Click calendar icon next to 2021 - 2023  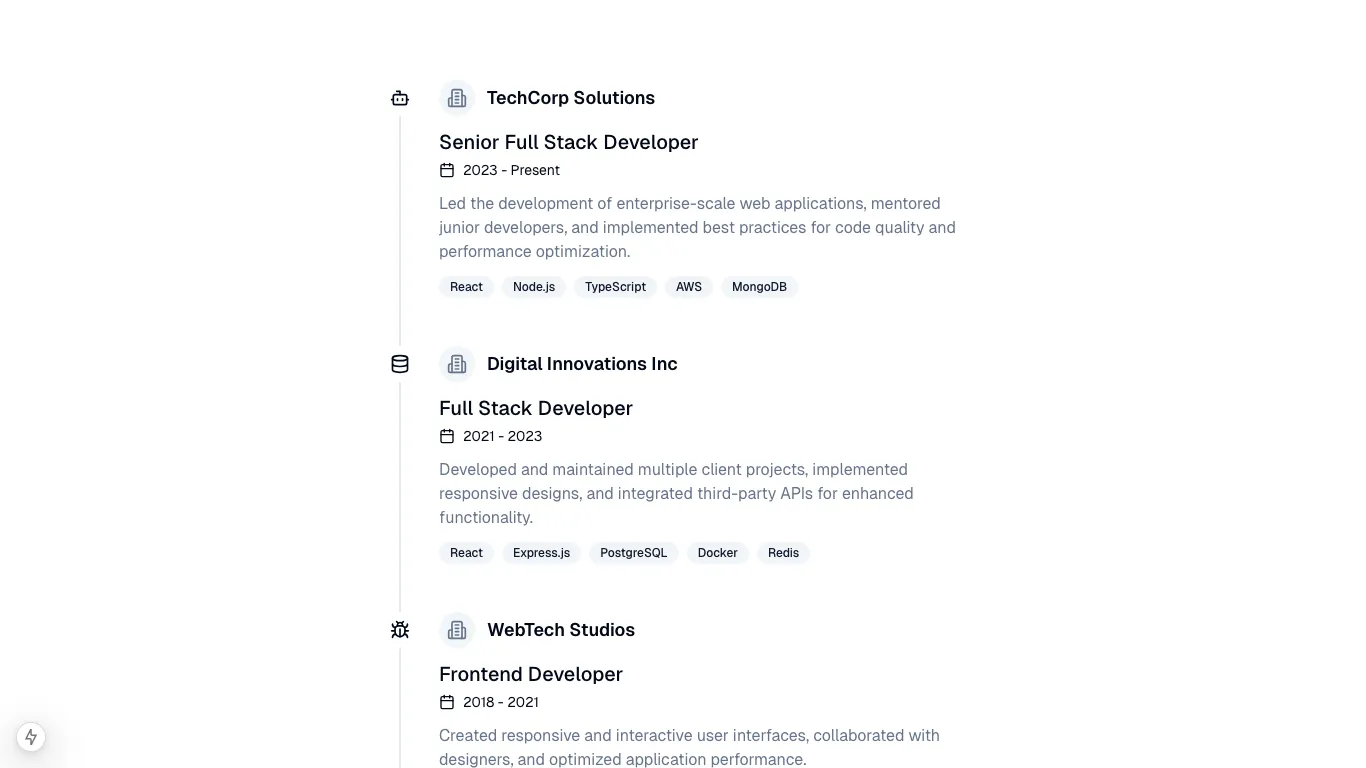[x=447, y=436]
